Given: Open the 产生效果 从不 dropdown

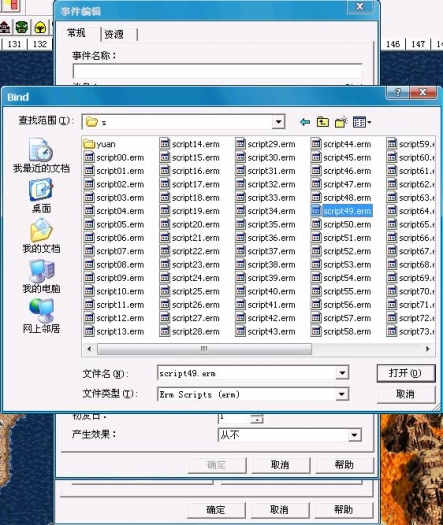Looking at the screenshot, I should click(x=354, y=435).
